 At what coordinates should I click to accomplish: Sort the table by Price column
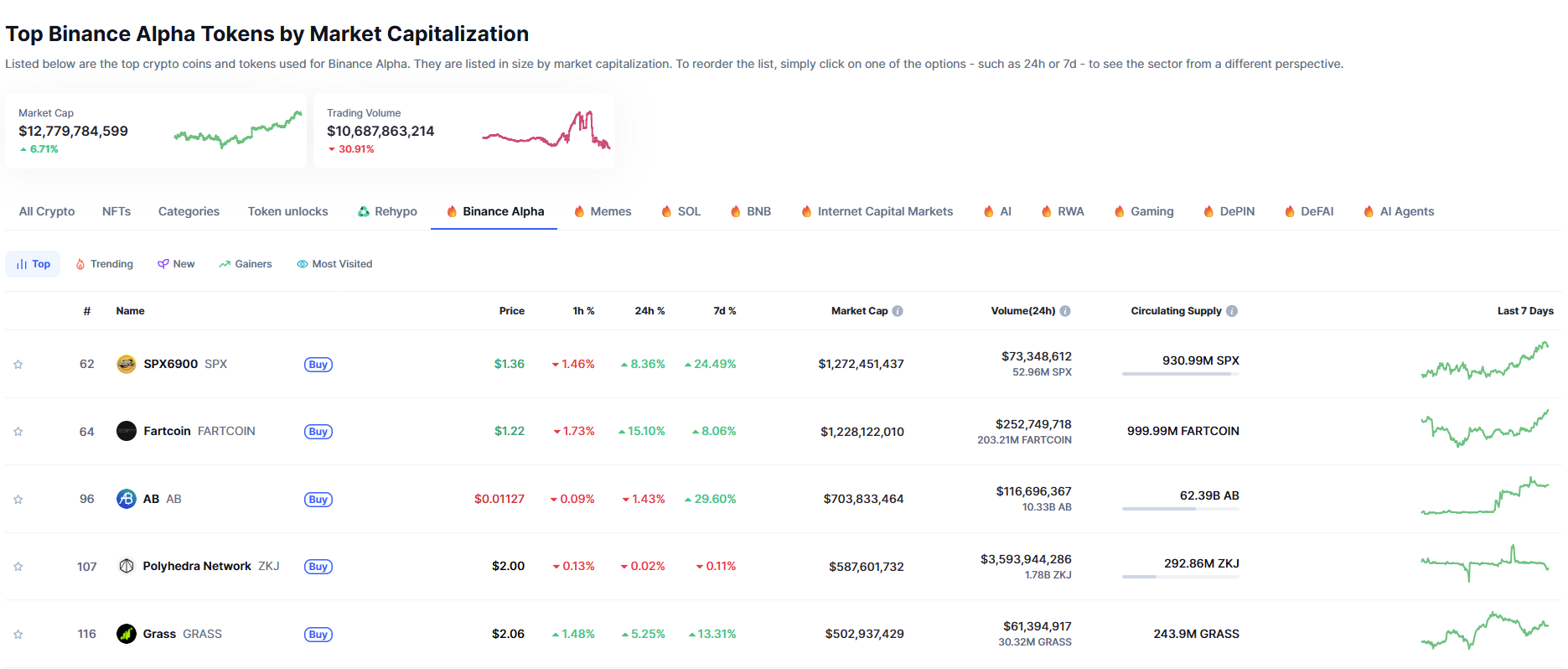pos(512,311)
